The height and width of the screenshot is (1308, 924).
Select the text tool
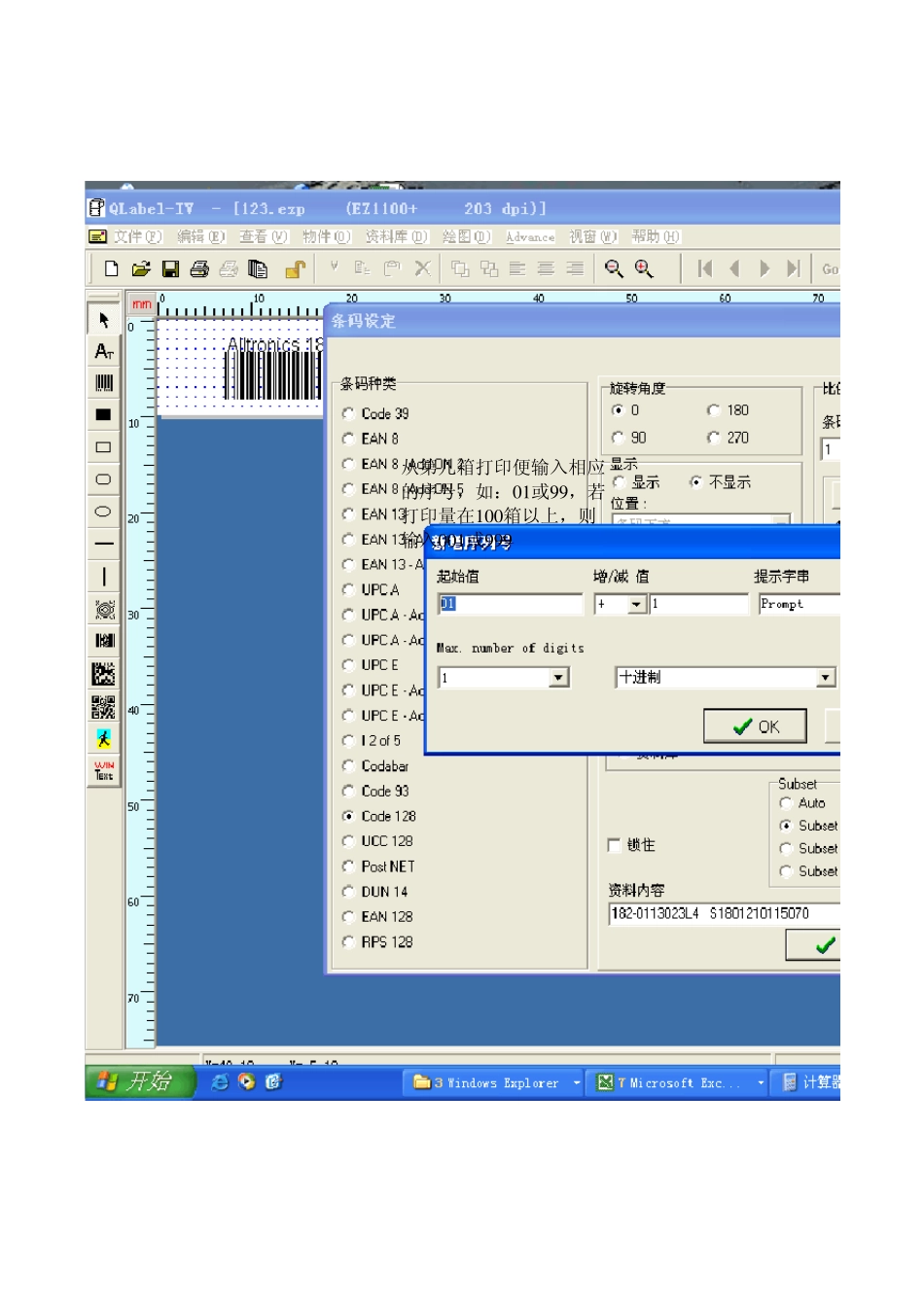pyautogui.click(x=103, y=351)
